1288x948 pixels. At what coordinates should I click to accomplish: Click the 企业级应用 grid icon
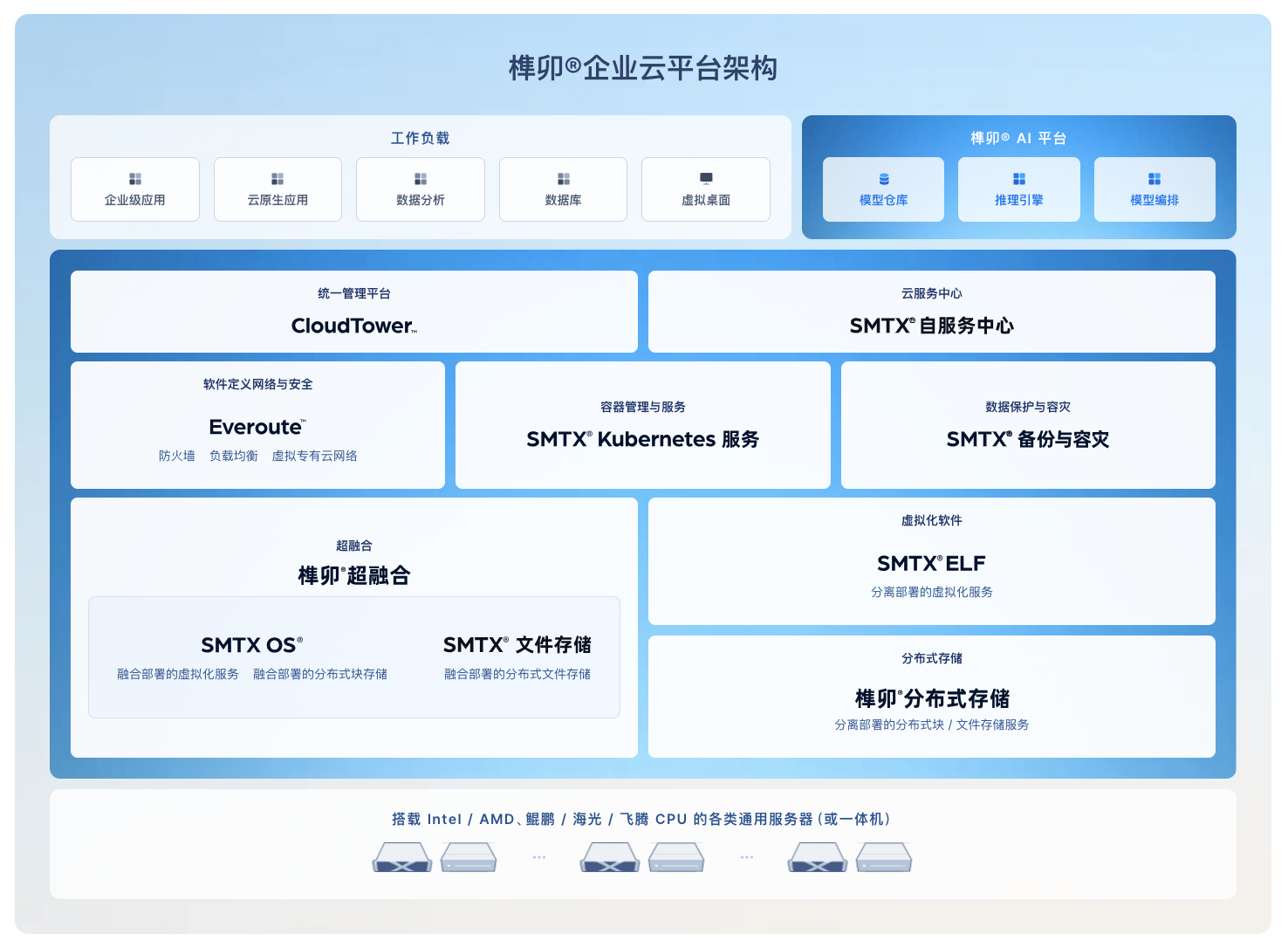point(135,179)
